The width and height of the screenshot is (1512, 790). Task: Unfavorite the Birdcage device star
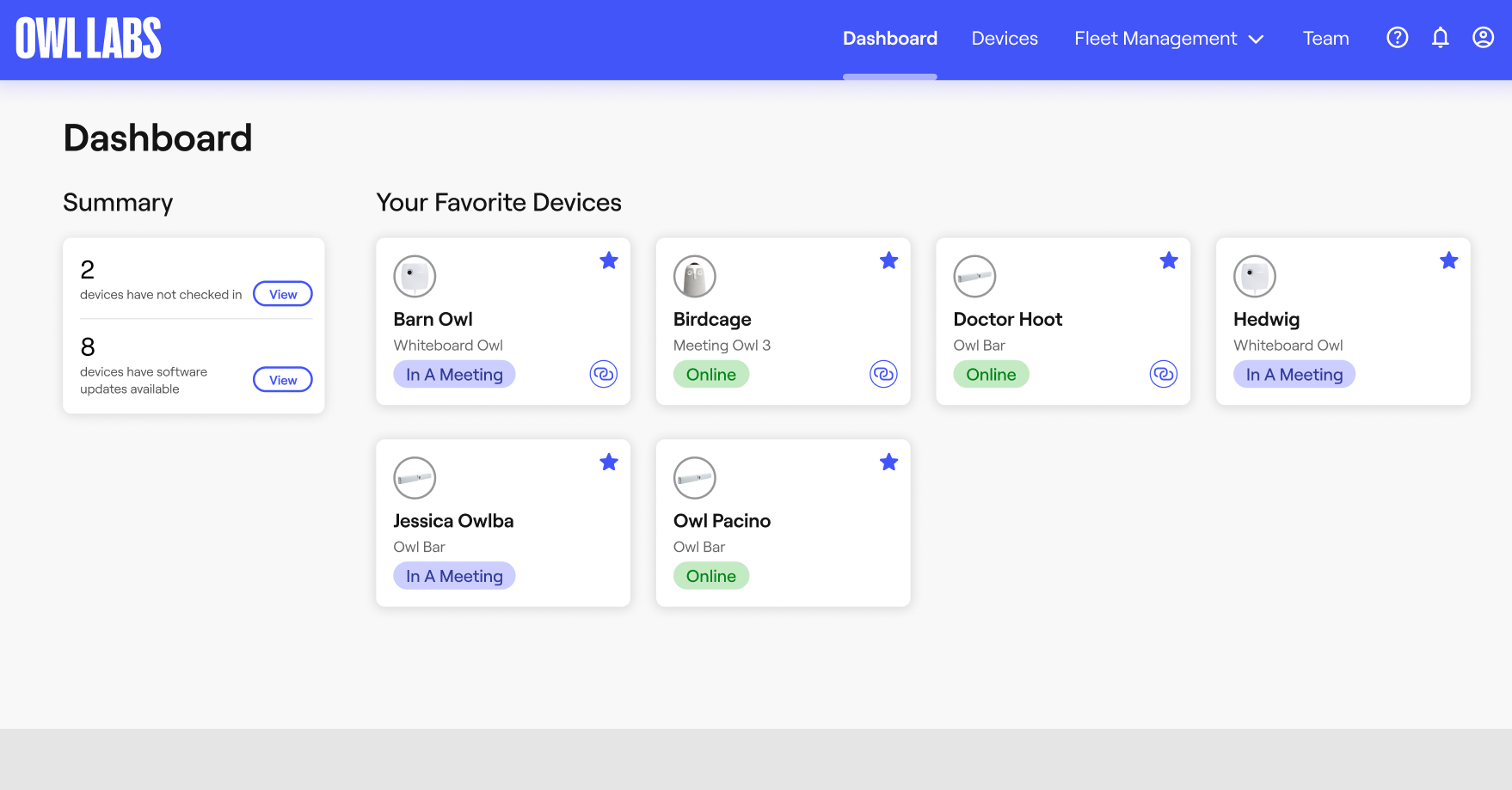[888, 260]
